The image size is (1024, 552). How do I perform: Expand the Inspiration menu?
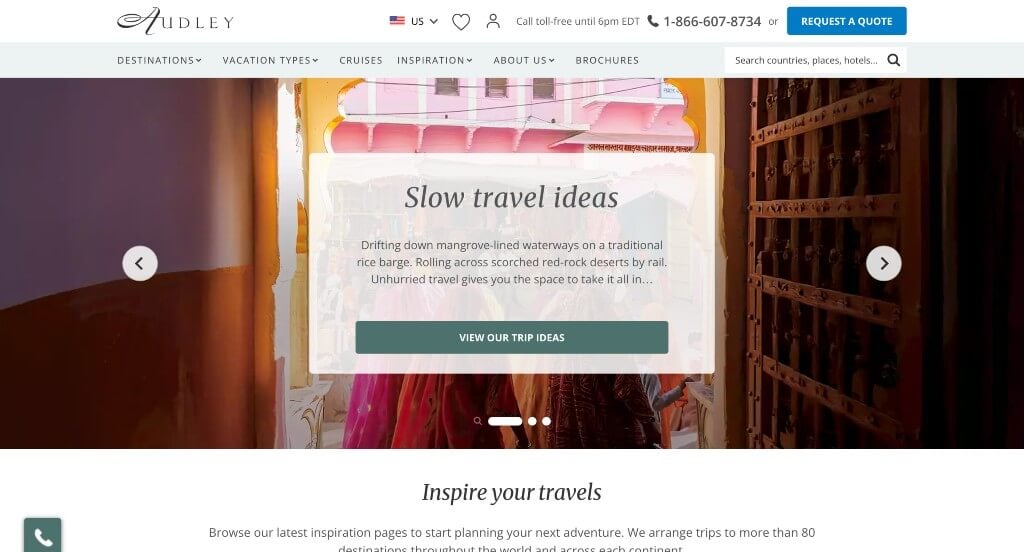[435, 60]
